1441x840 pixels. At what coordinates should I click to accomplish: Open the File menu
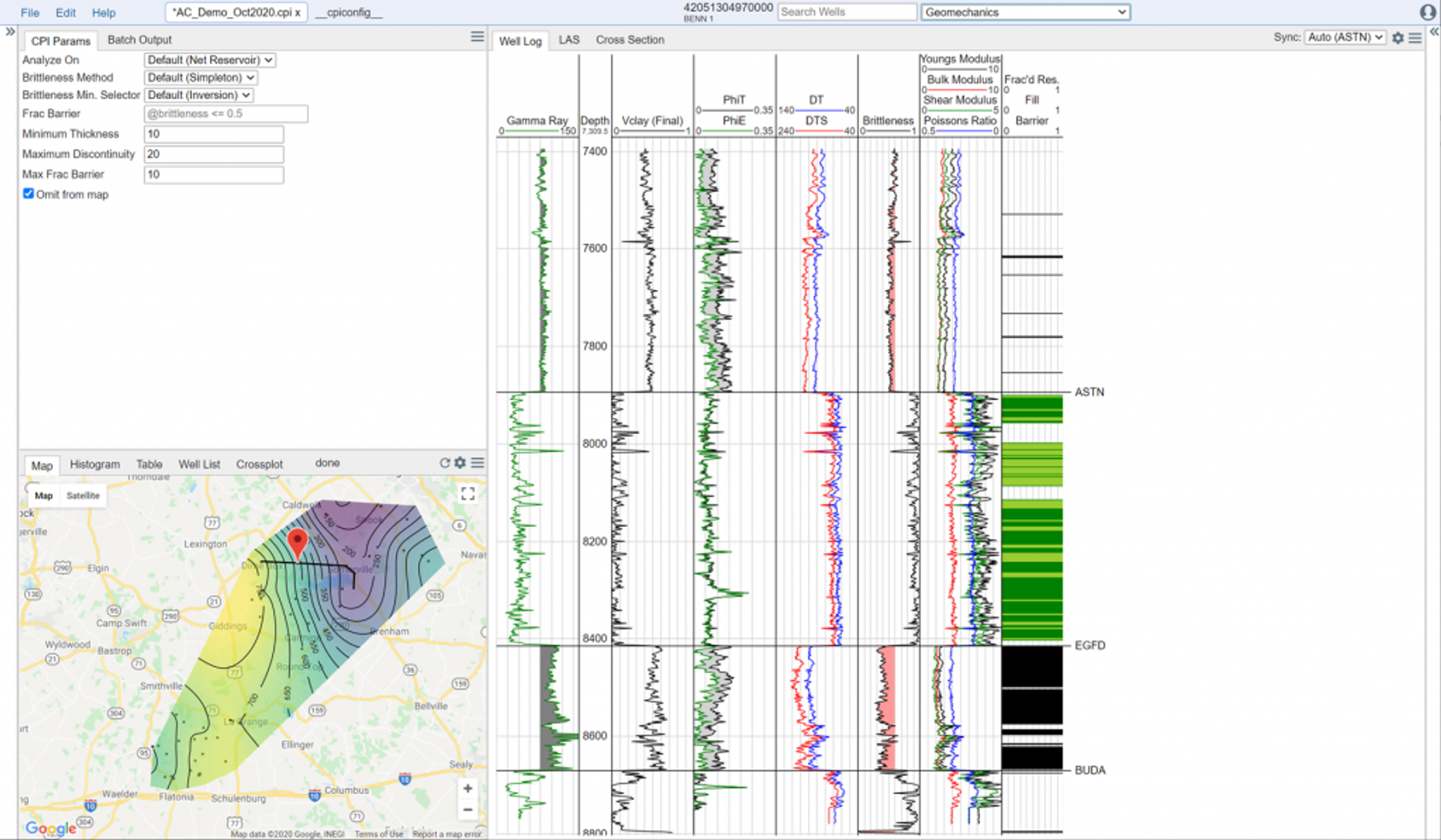coord(30,13)
